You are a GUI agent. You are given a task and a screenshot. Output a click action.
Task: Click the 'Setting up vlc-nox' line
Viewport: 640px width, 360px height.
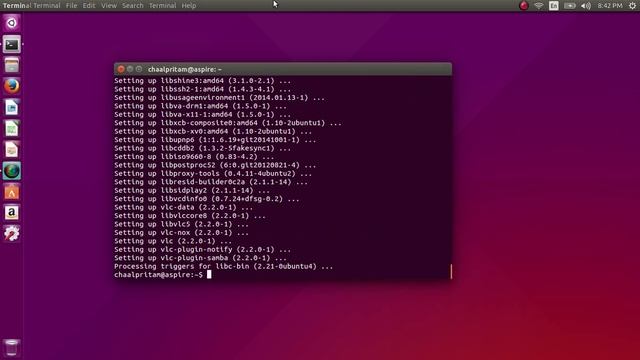pos(181,233)
